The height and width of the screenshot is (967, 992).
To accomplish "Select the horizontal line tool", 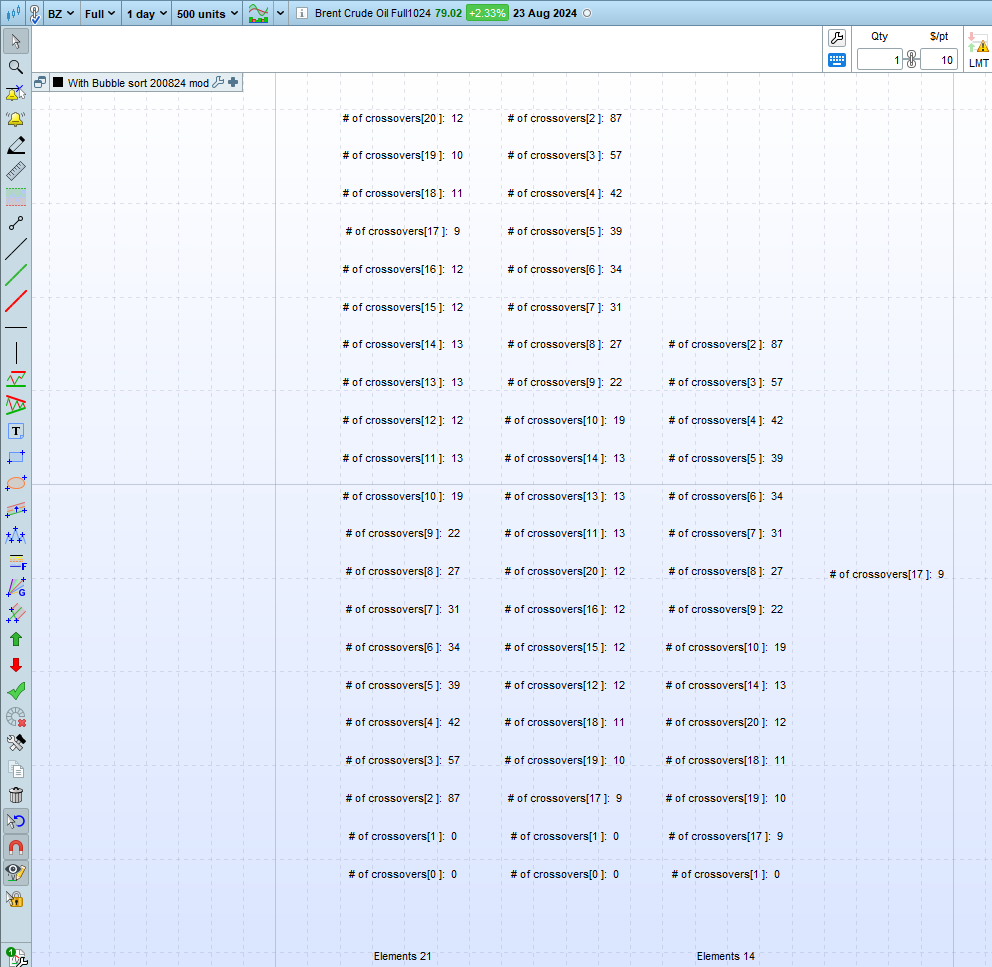I will [16, 327].
